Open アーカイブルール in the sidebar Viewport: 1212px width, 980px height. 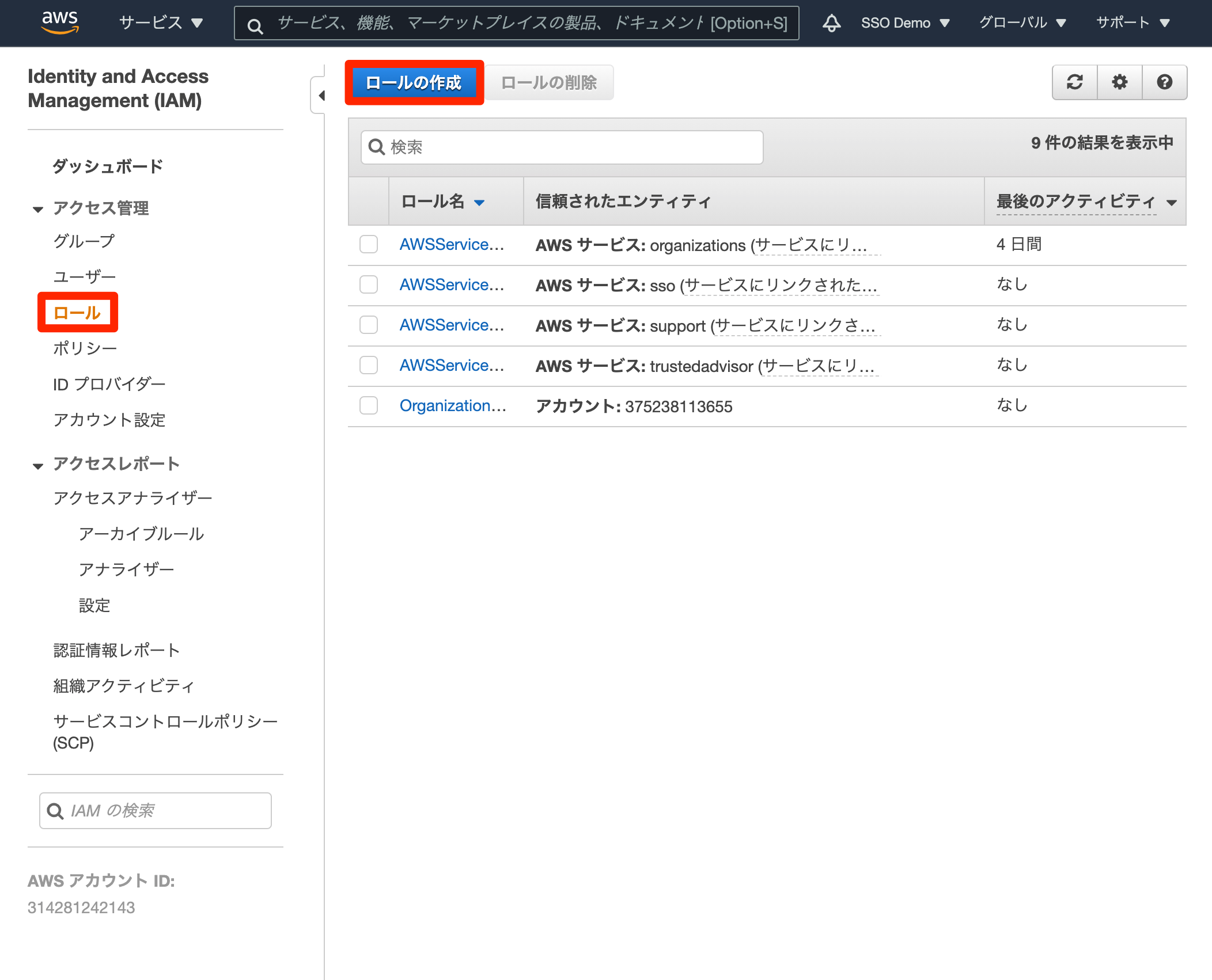[141, 534]
